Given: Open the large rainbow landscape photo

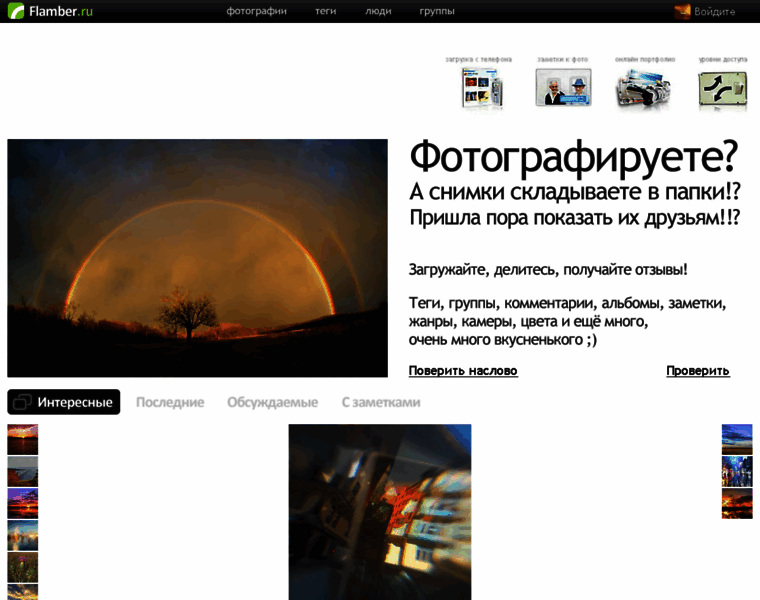Looking at the screenshot, I should click(197, 258).
